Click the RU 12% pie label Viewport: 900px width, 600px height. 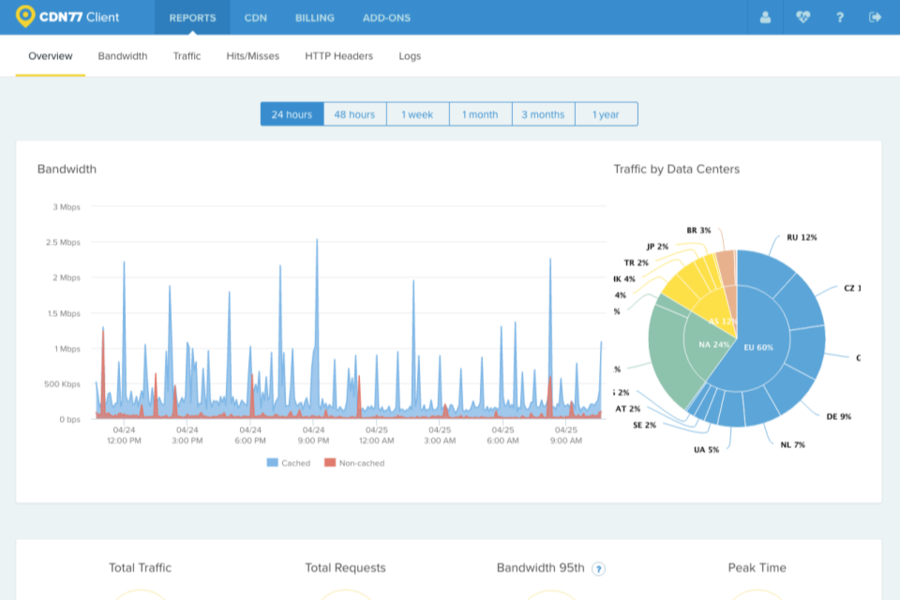(x=802, y=237)
